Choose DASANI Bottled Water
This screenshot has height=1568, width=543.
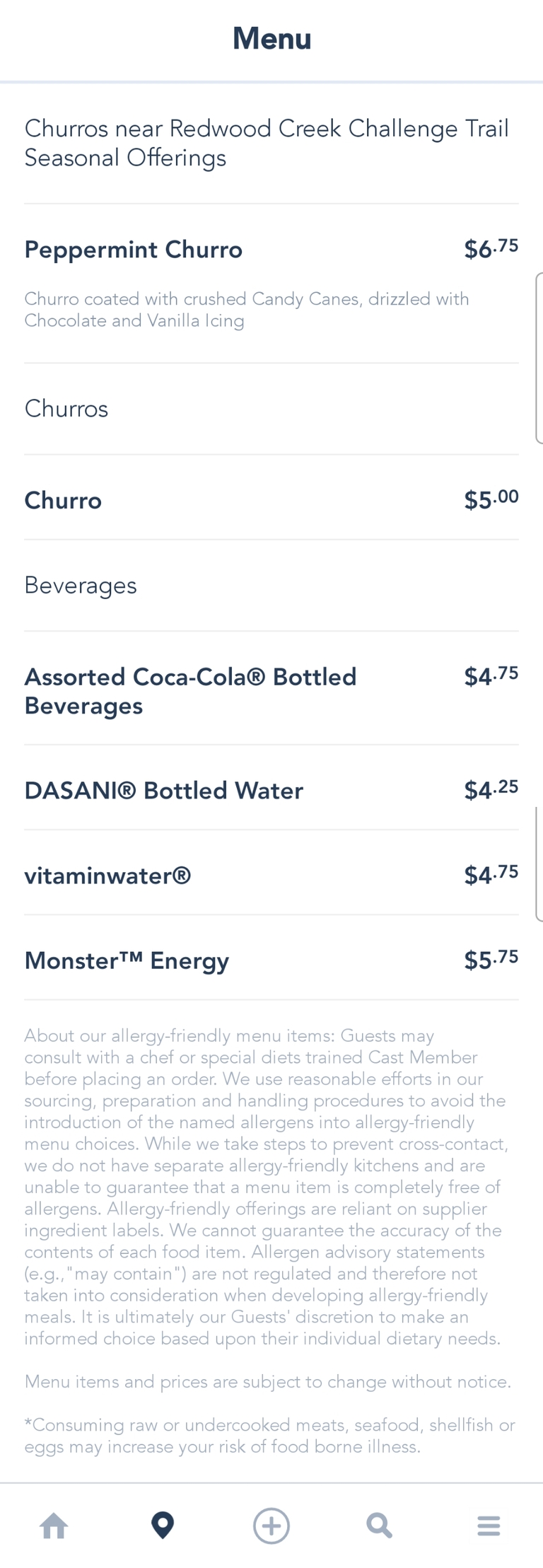coord(164,791)
